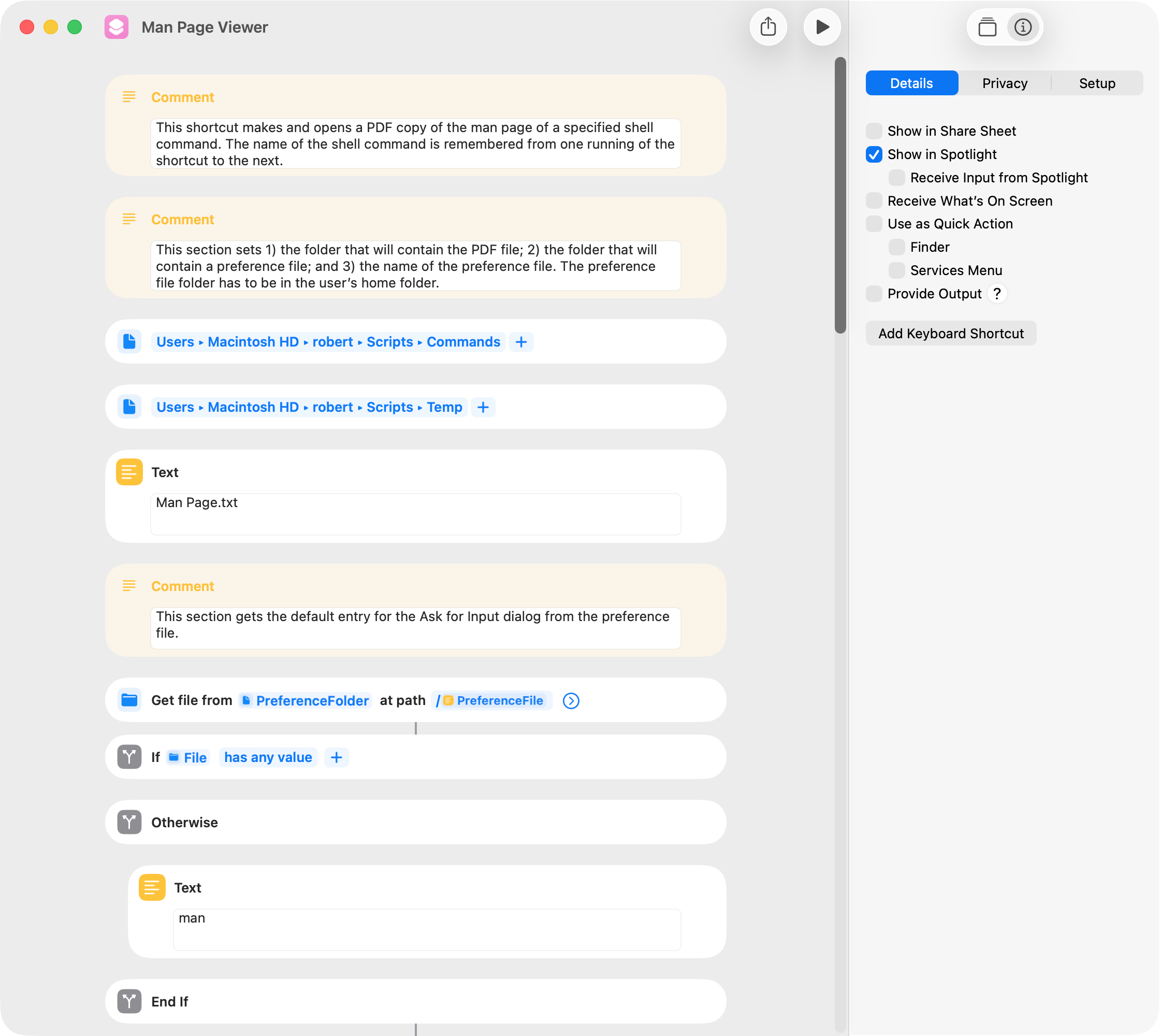The height and width of the screenshot is (1036, 1160).
Task: Click Add Keyboard Shortcut button
Action: tap(950, 334)
